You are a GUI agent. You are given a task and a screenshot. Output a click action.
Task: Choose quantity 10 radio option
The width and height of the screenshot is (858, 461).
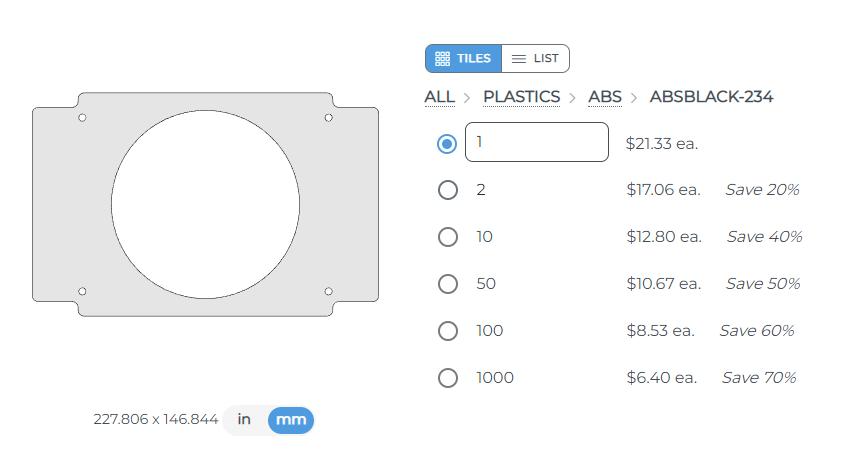coord(448,237)
